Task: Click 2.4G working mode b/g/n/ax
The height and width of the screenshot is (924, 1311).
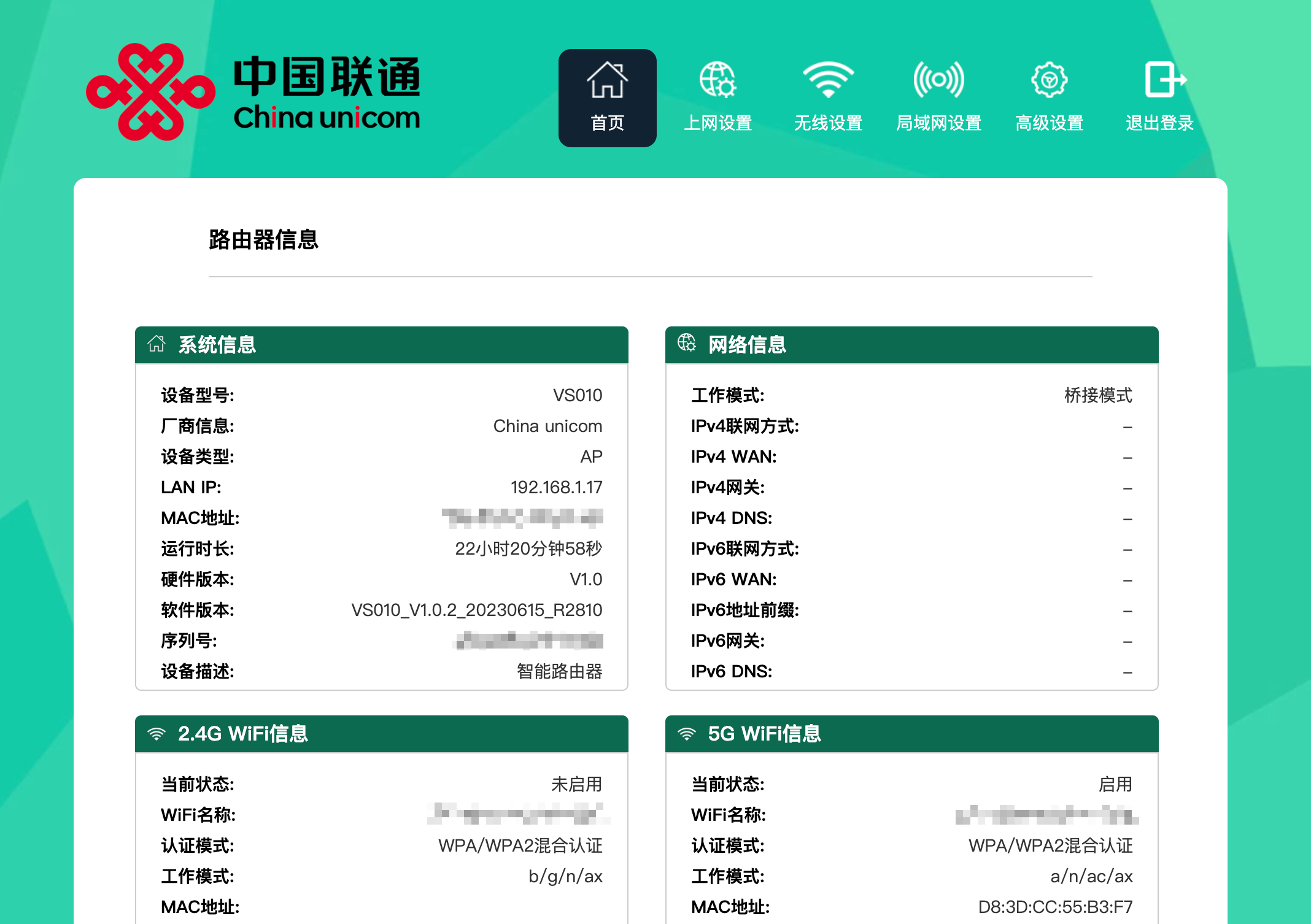Action: [x=565, y=876]
